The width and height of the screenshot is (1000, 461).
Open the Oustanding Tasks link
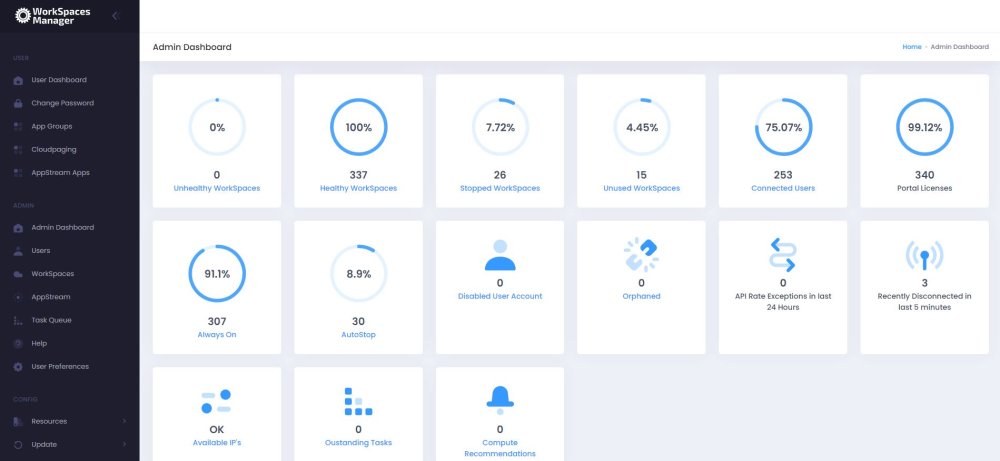coord(358,443)
